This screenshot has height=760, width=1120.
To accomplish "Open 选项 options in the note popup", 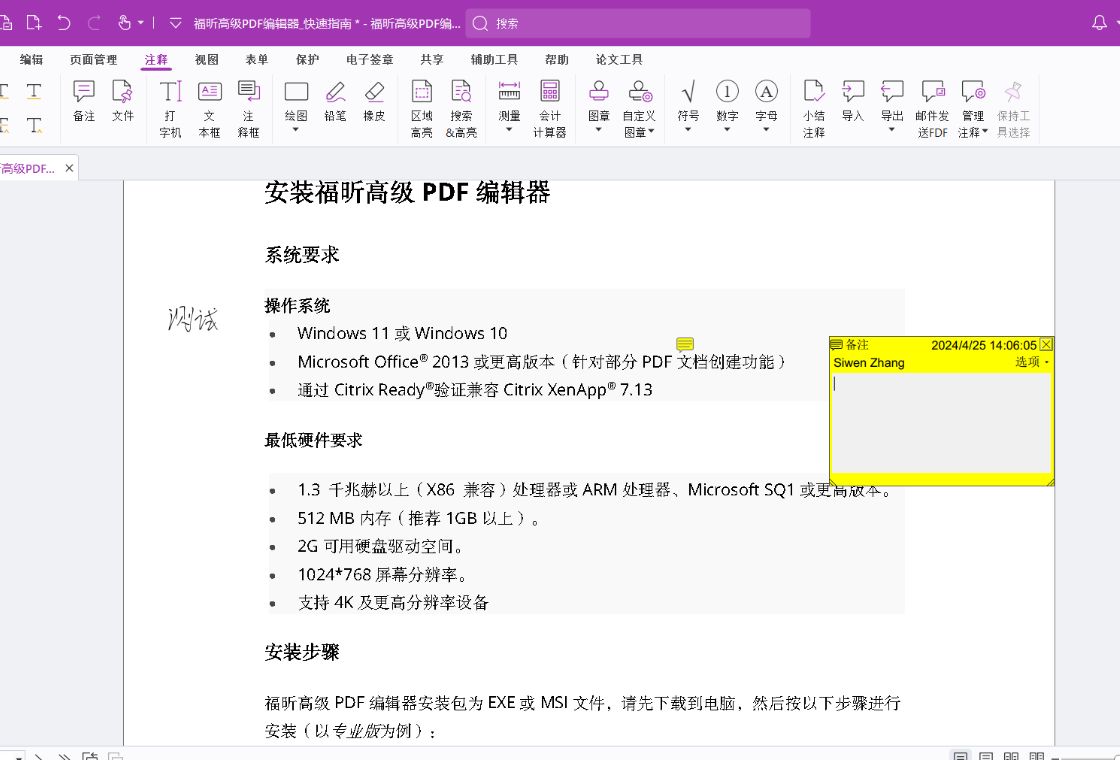I will click(x=1032, y=362).
